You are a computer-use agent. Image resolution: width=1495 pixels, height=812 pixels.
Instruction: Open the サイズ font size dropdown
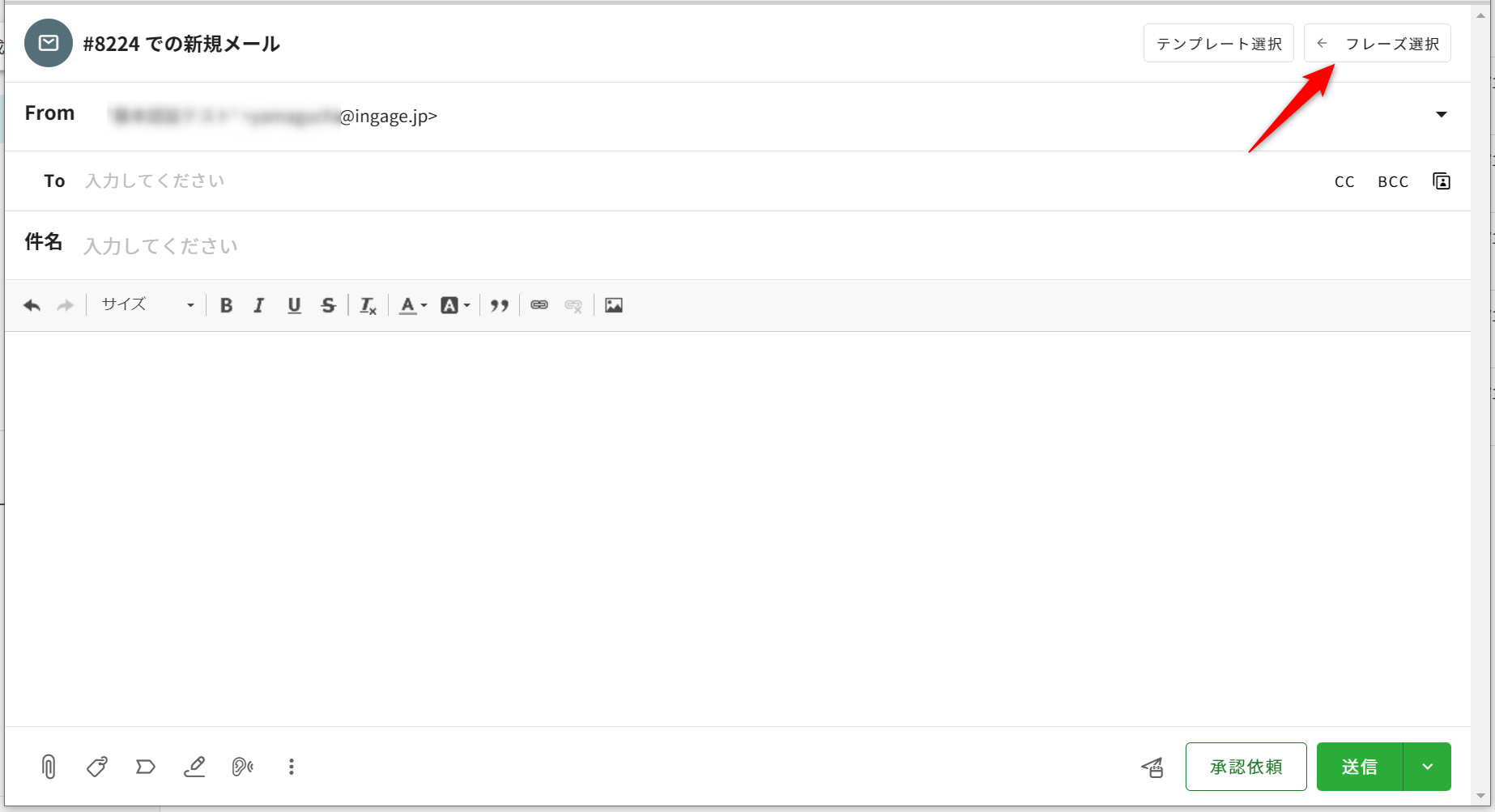point(147,305)
